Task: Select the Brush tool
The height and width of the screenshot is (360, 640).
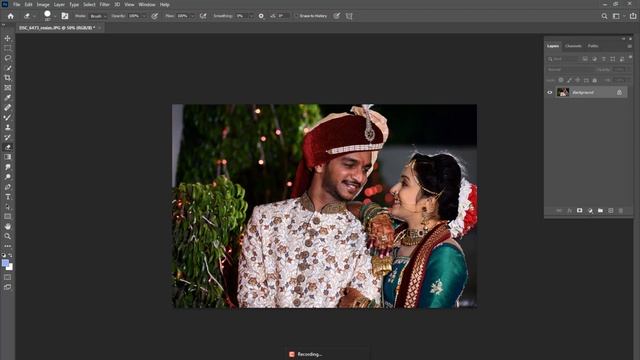Action: (x=7, y=118)
